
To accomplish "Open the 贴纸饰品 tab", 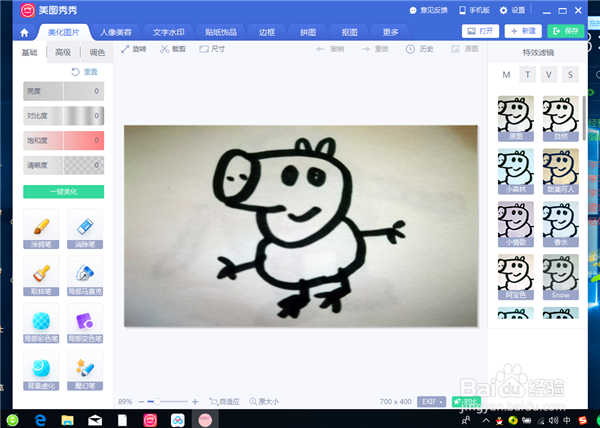I will [x=221, y=33].
